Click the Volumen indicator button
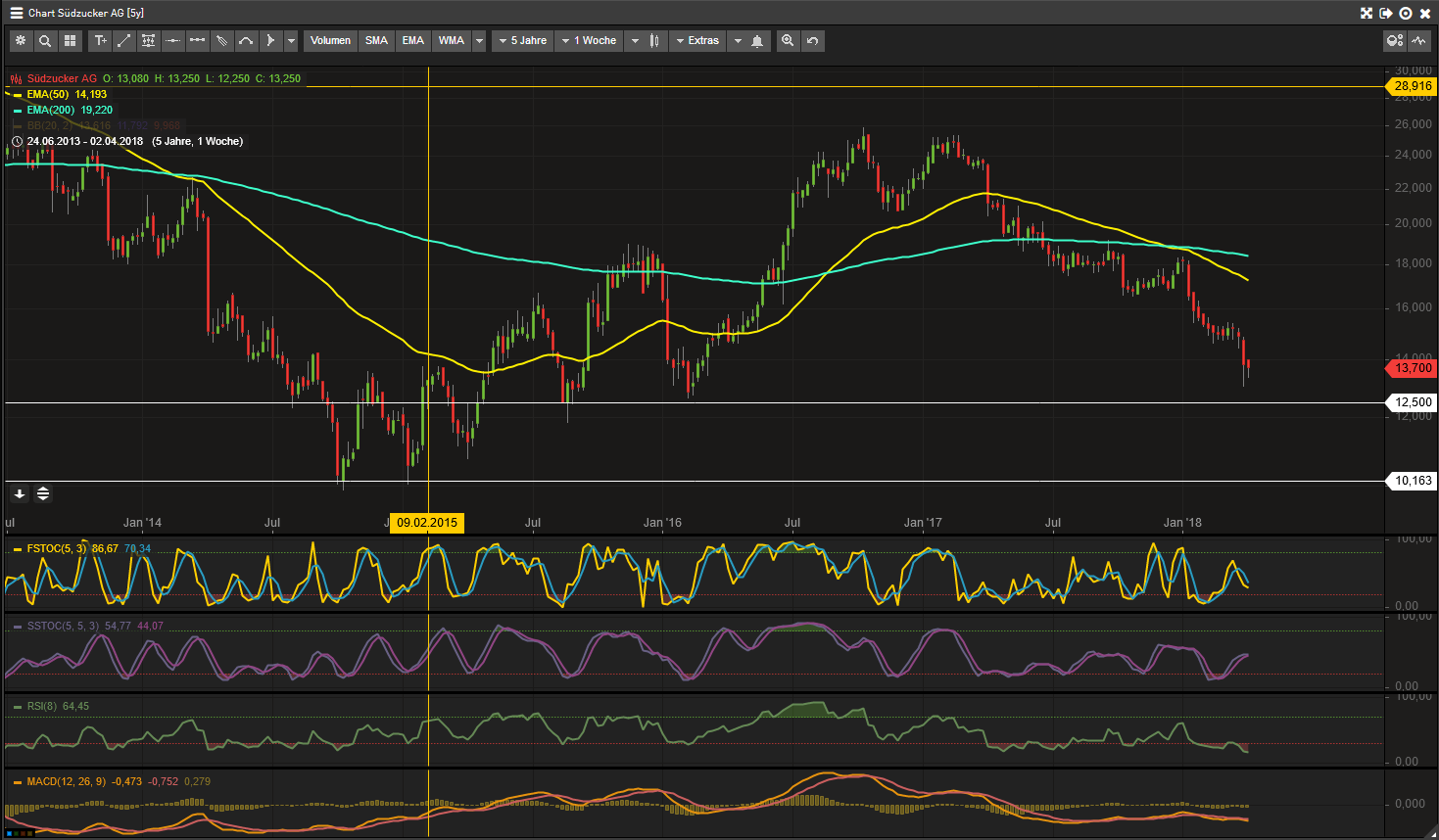Image resolution: width=1439 pixels, height=840 pixels. click(x=330, y=41)
